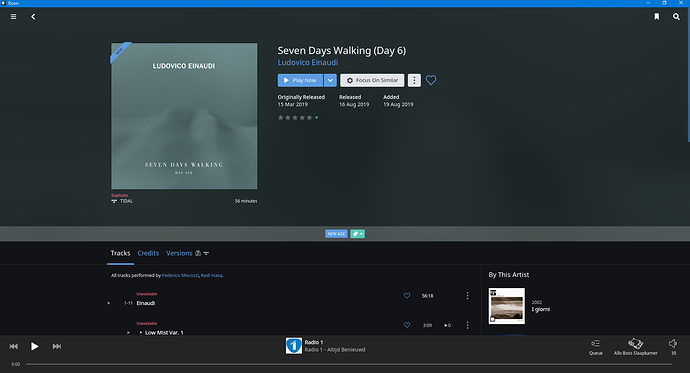Click the 56 minutes duration text
The image size is (690, 373).
[246, 201]
